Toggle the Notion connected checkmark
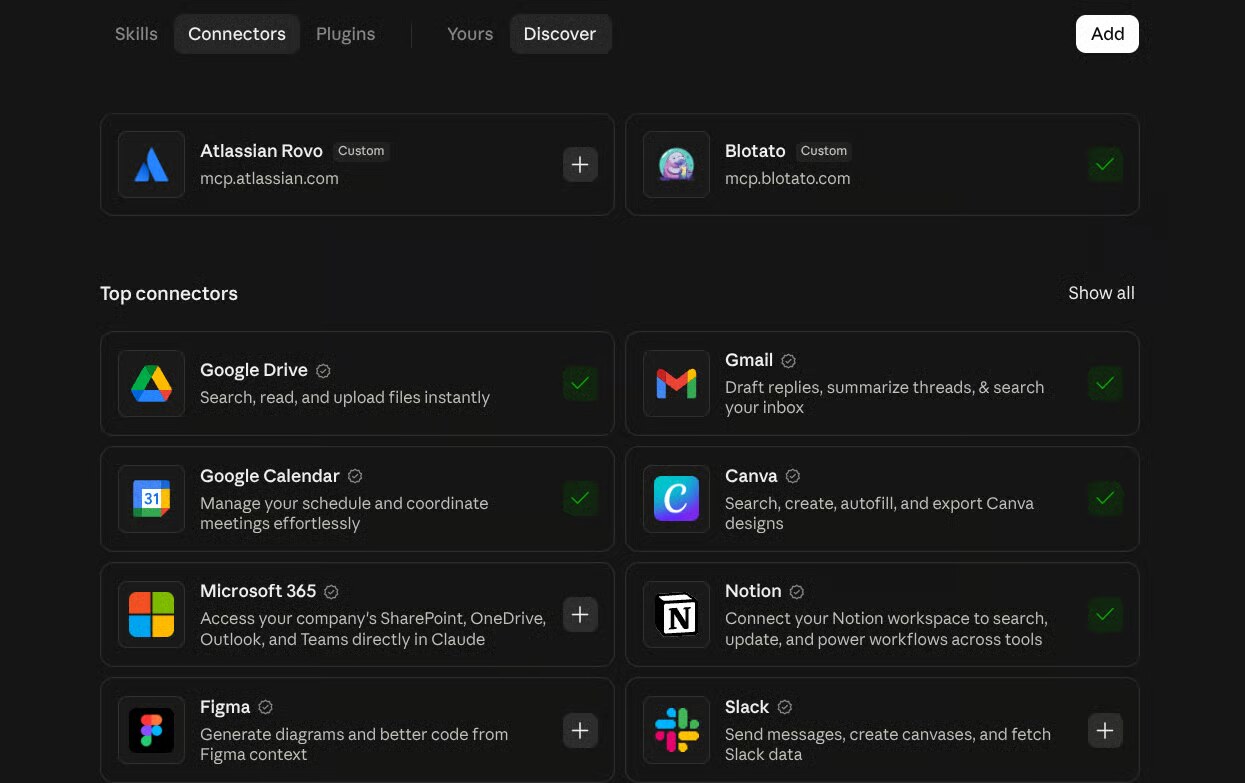The image size is (1245, 783). pos(1105,614)
